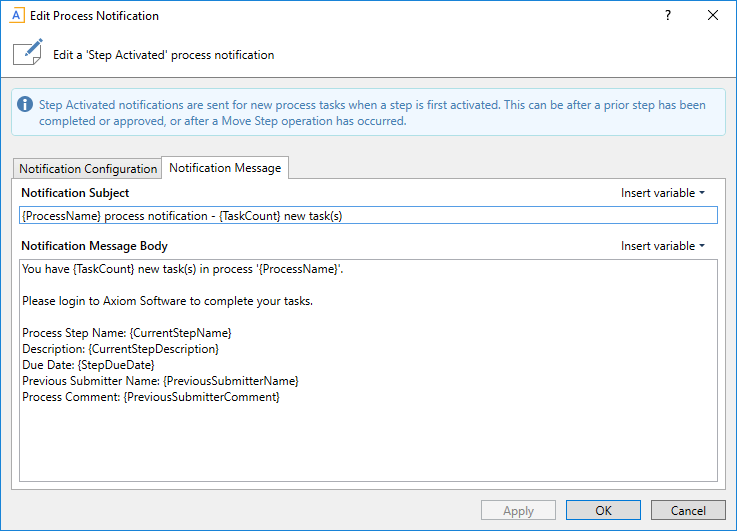
Task: Click the Axiom app icon in title bar
Action: pos(17,16)
